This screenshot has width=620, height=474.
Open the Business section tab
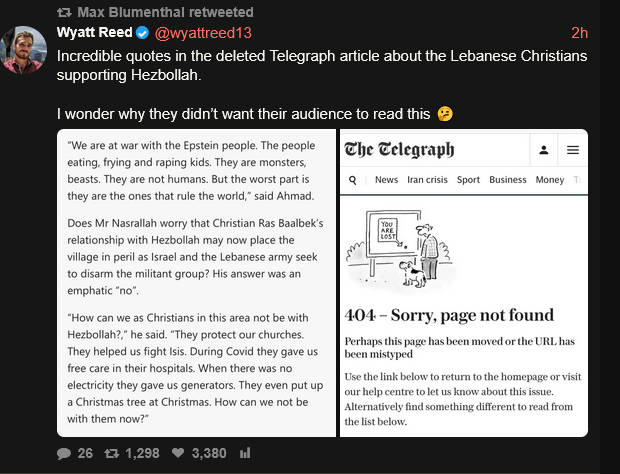pos(508,179)
